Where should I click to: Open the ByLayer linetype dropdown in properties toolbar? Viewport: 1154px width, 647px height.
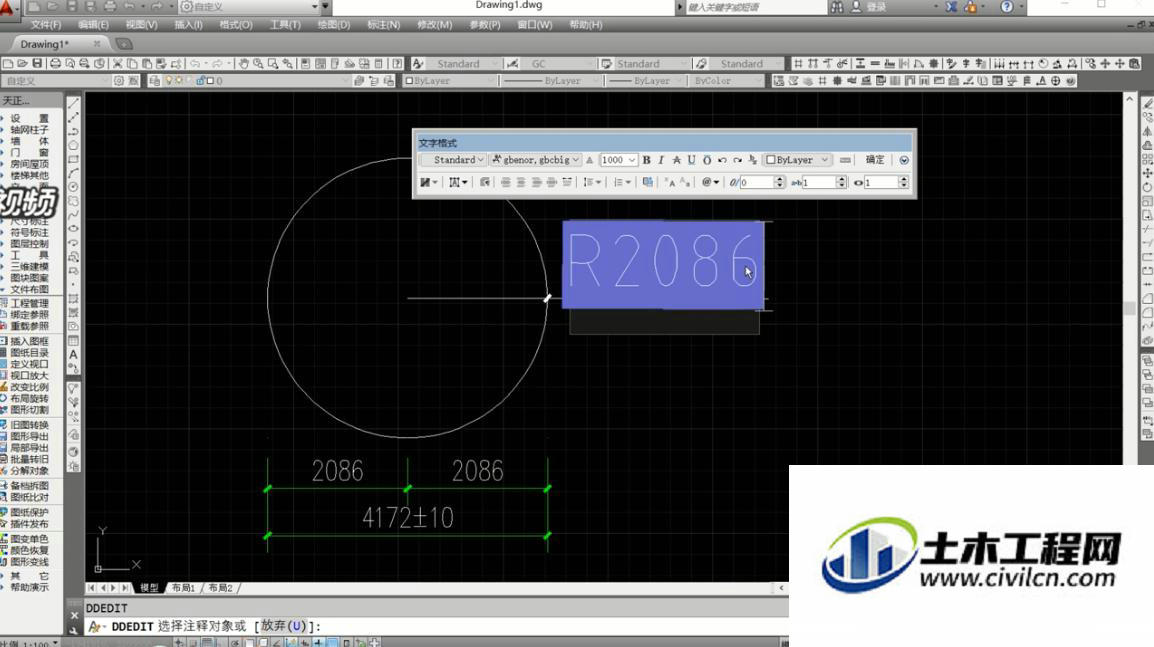click(551, 81)
